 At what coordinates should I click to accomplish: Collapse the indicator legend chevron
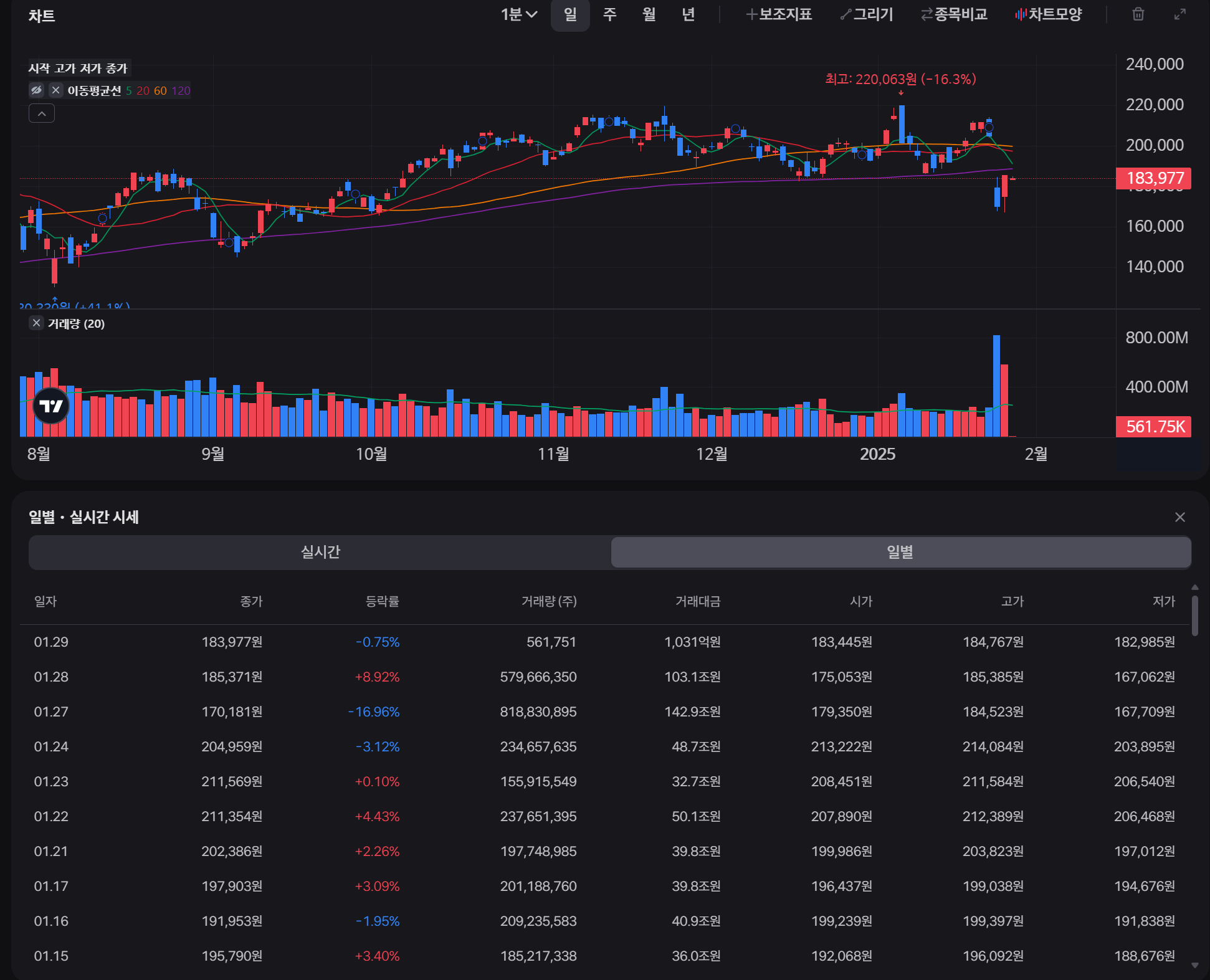pos(42,113)
